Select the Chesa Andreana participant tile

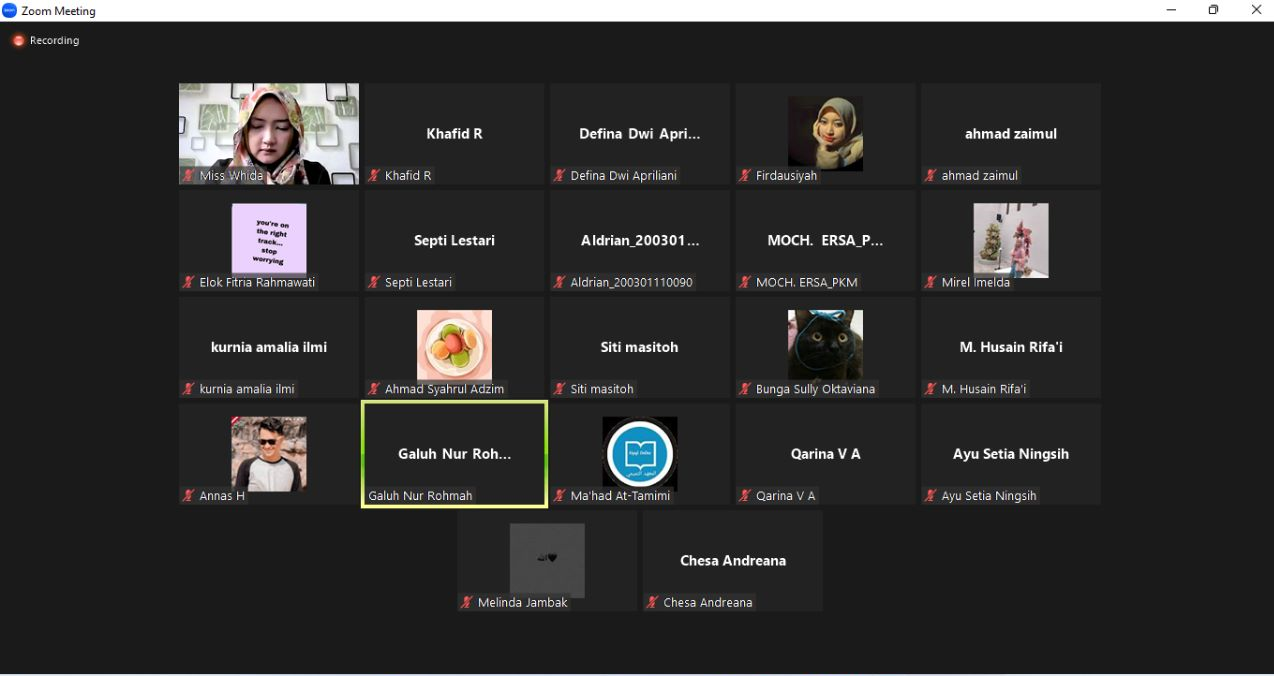coord(732,560)
